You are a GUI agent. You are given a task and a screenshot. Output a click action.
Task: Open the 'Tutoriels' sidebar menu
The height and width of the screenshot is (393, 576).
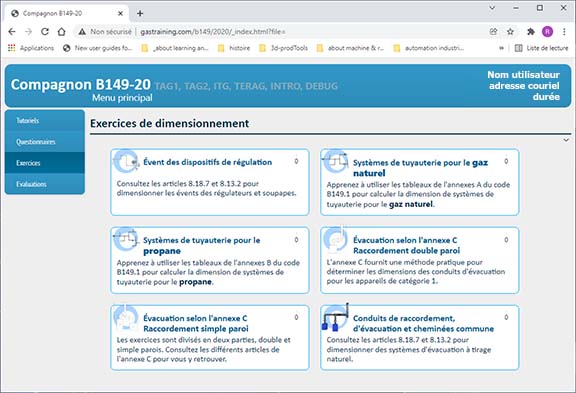pyautogui.click(x=45, y=120)
